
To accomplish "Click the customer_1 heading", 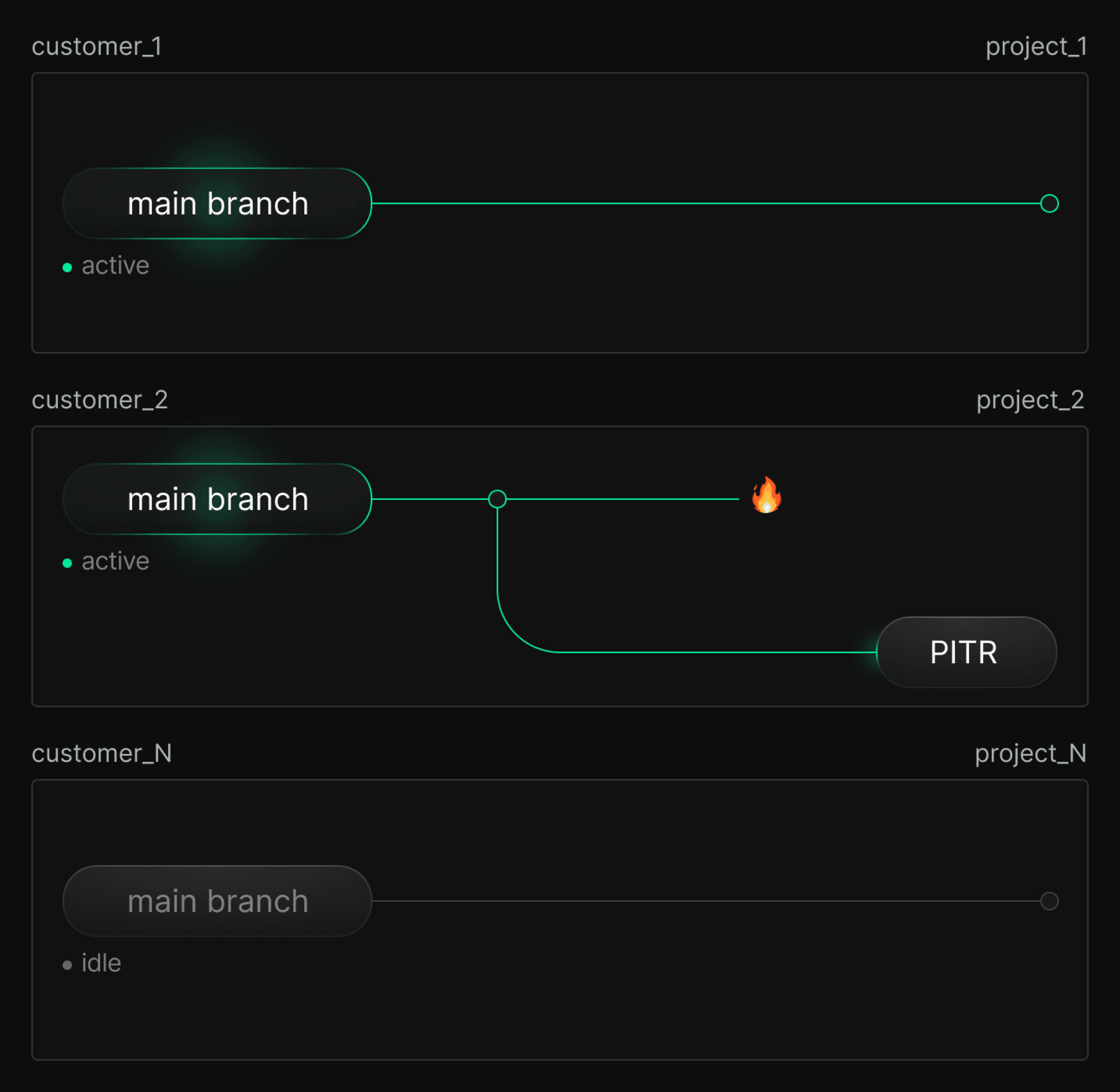I will click(96, 47).
